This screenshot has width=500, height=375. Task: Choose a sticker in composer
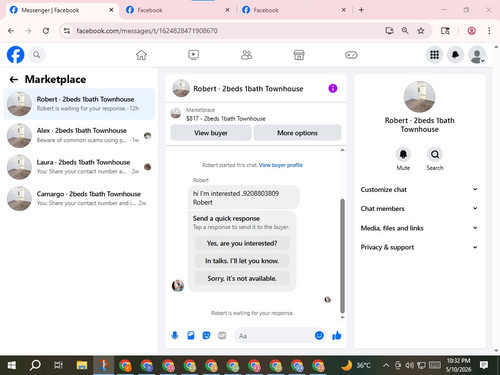click(206, 335)
